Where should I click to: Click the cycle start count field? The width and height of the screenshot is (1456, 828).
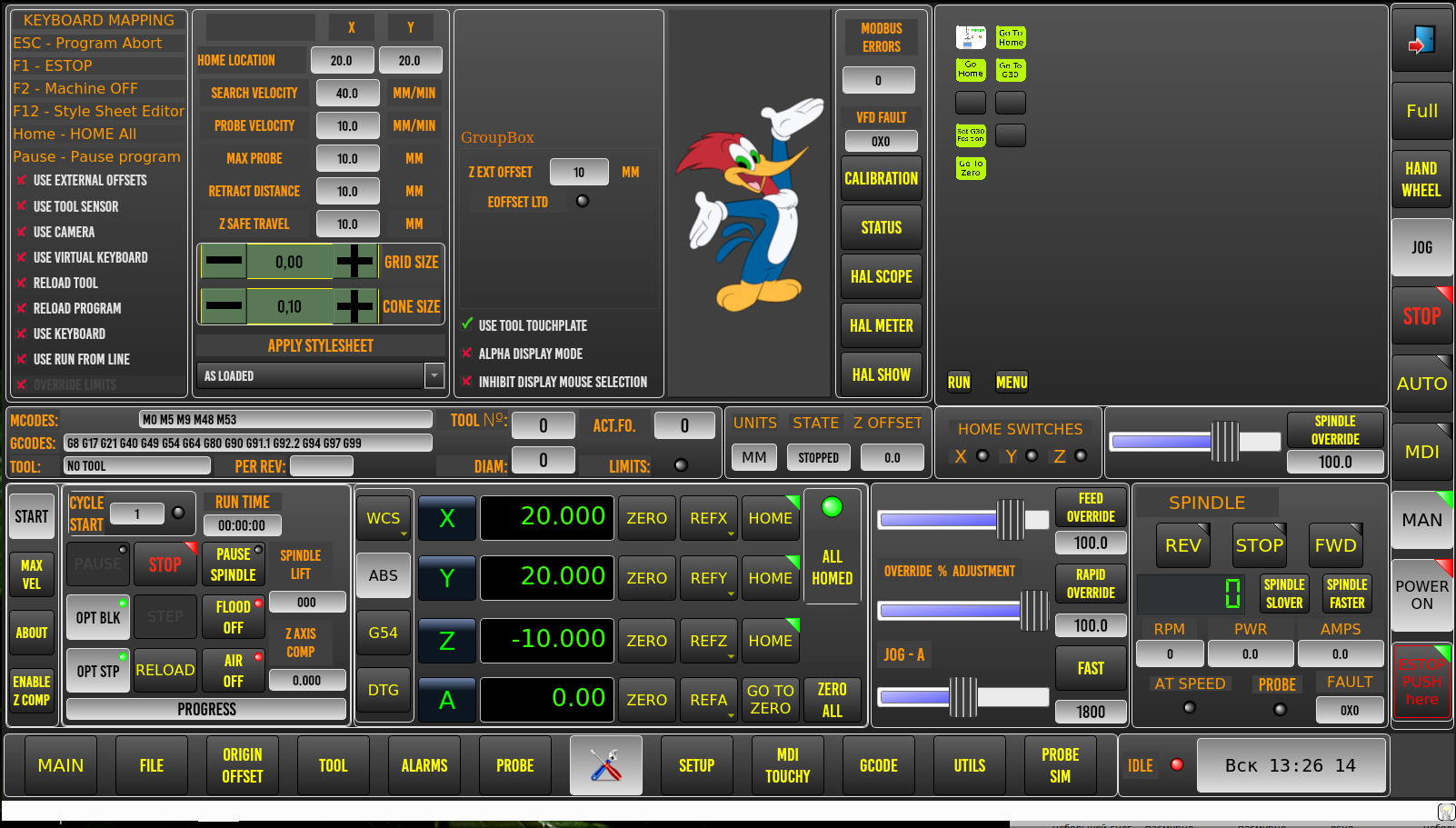(x=137, y=514)
